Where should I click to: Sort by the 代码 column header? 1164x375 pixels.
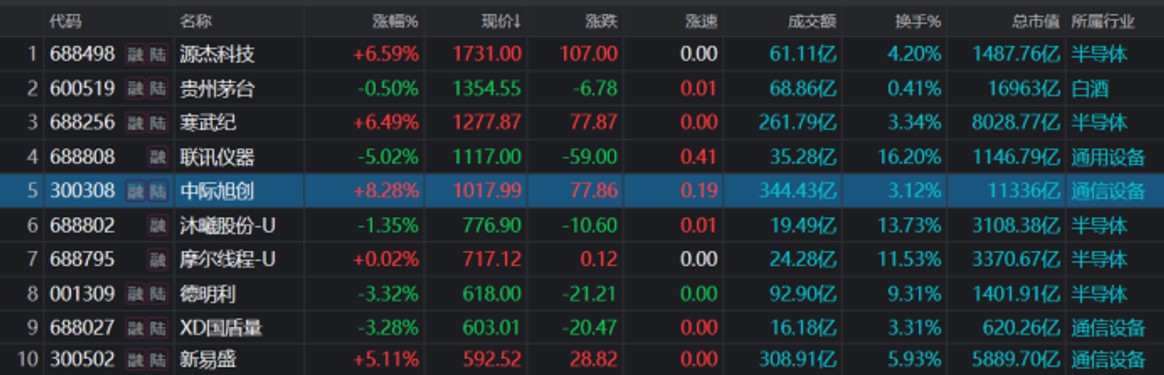click(x=65, y=22)
